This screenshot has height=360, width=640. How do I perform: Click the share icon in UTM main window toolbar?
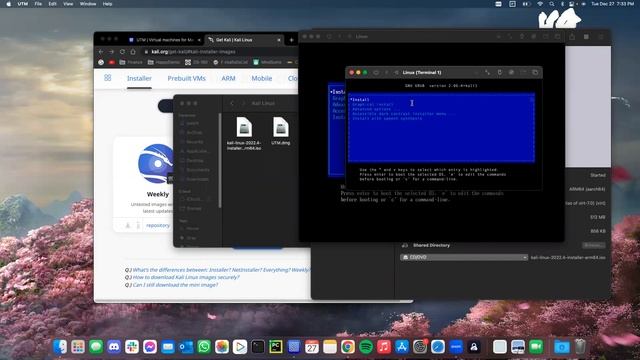572,36
